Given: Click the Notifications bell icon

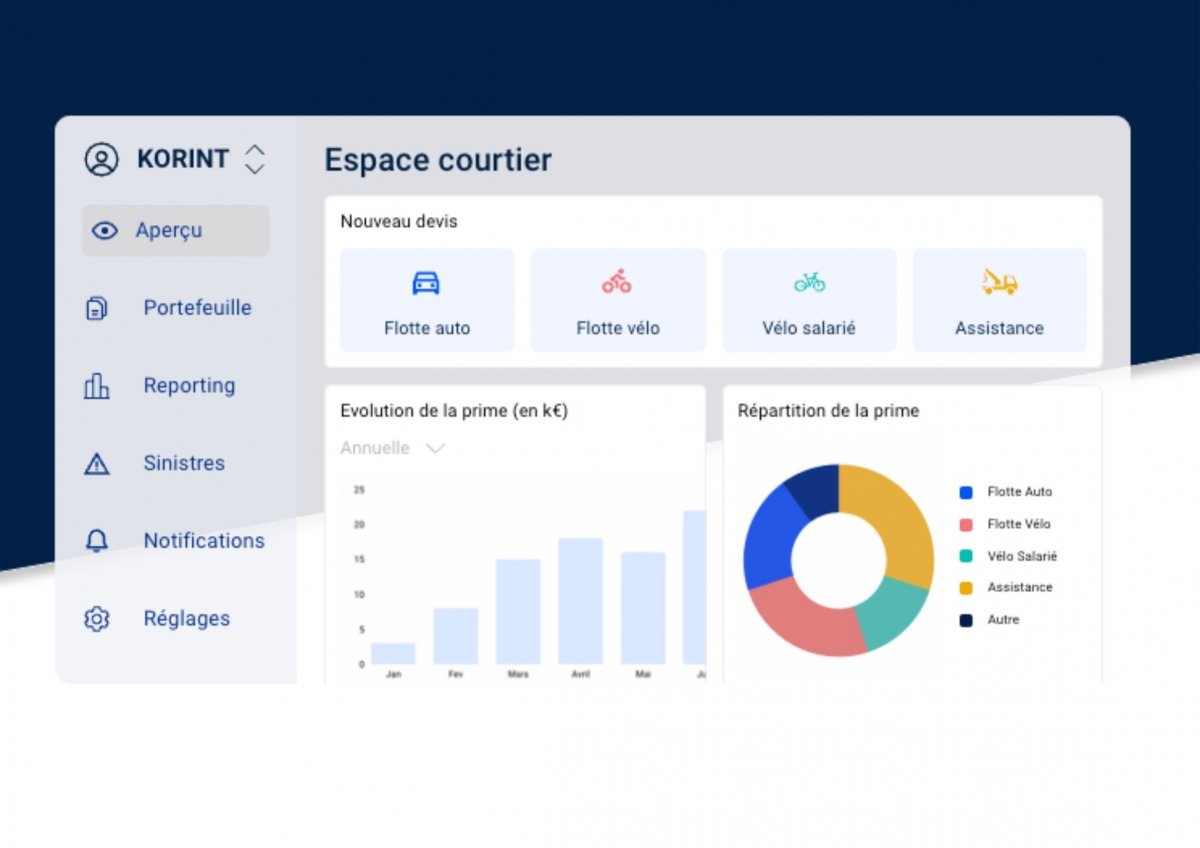Looking at the screenshot, I should pyautogui.click(x=96, y=541).
